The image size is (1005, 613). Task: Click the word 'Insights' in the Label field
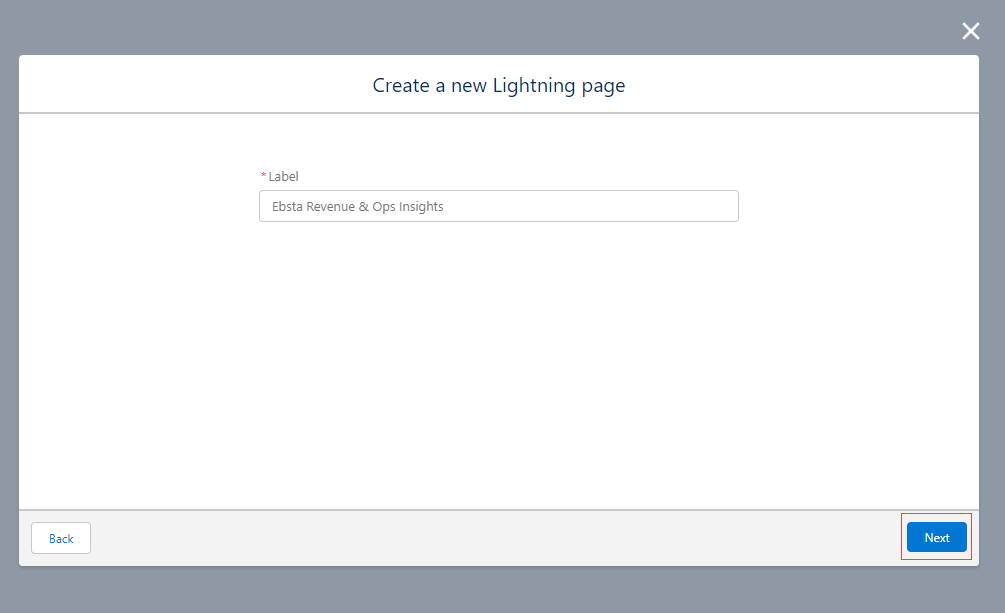click(420, 207)
